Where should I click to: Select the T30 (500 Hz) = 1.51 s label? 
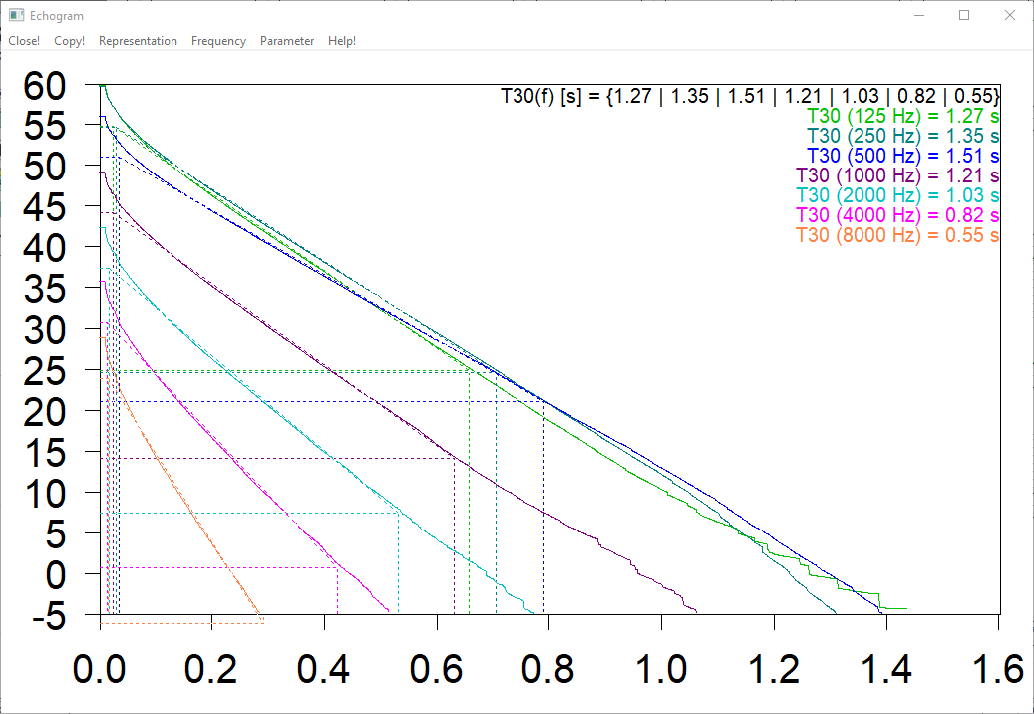coord(903,156)
